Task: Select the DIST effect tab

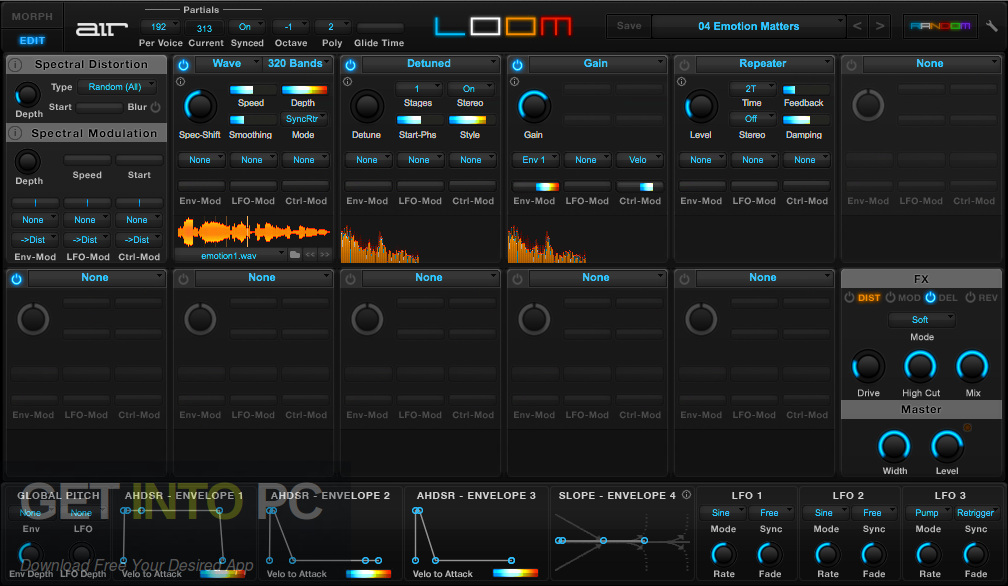Action: click(869, 297)
